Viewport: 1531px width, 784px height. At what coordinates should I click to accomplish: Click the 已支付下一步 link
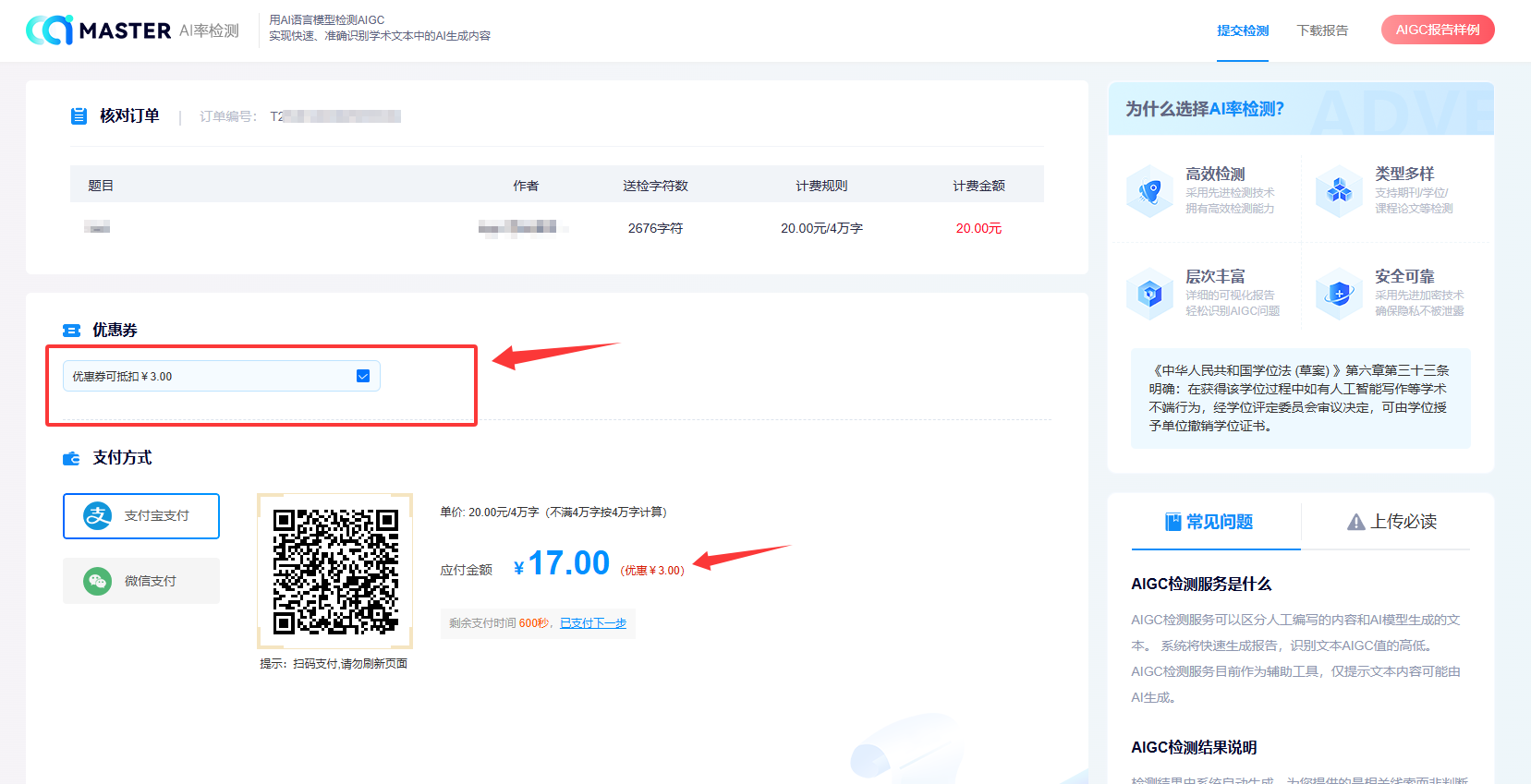[x=593, y=623]
